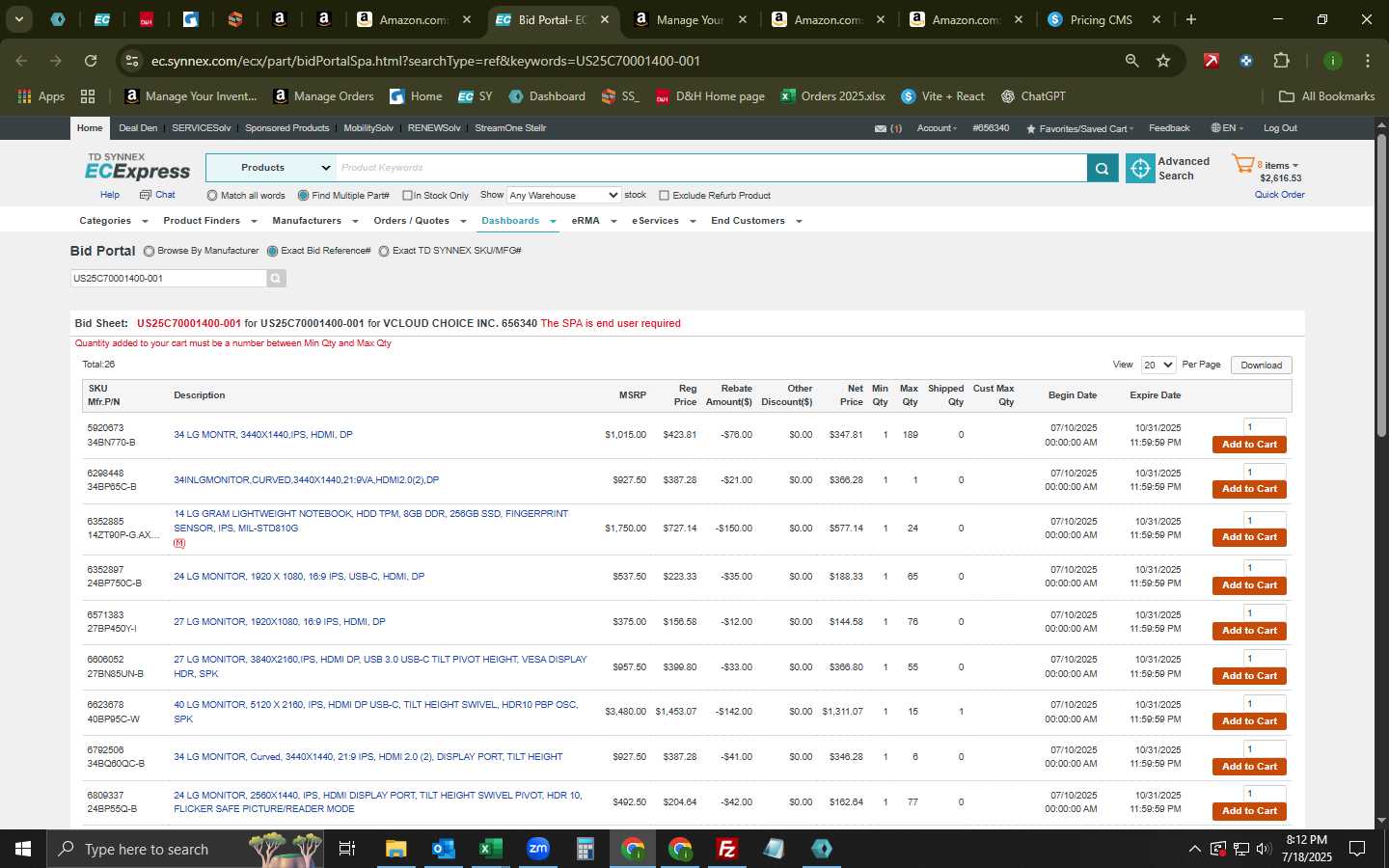Screen dimensions: 1389x868
Task: Click the product search magnifier button
Action: [1102, 168]
